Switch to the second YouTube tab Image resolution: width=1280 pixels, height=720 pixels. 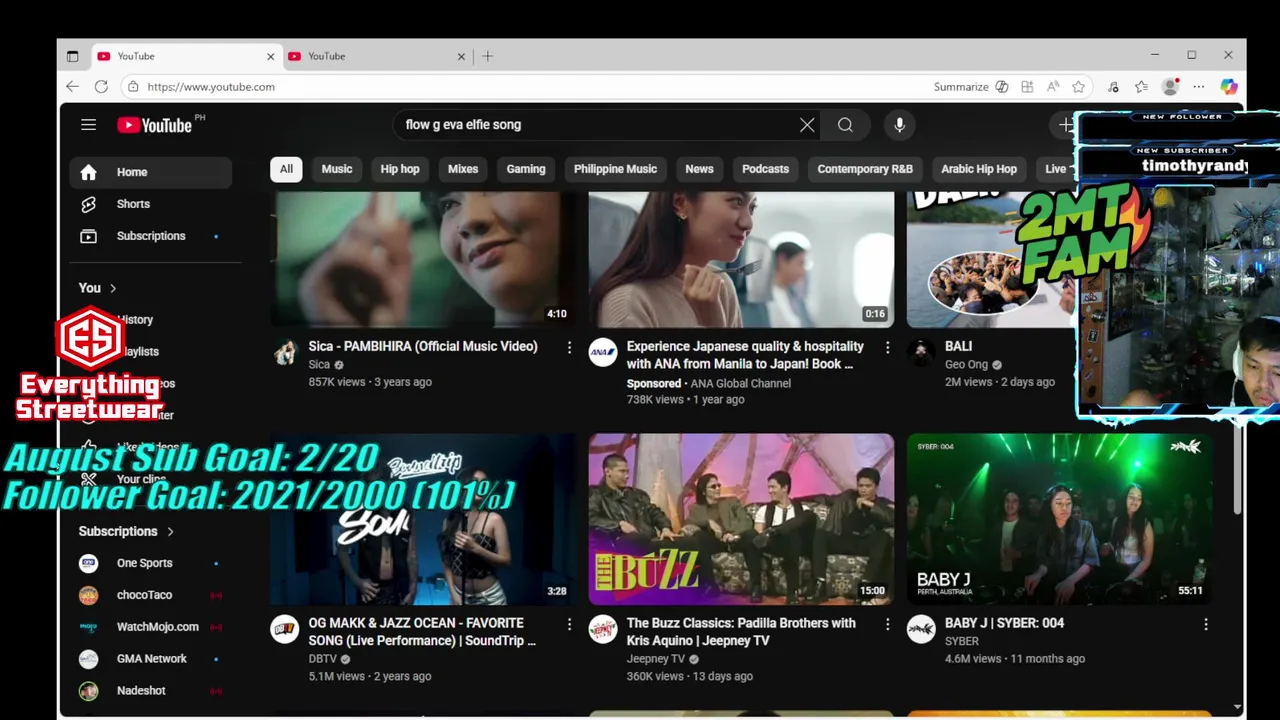[378, 56]
